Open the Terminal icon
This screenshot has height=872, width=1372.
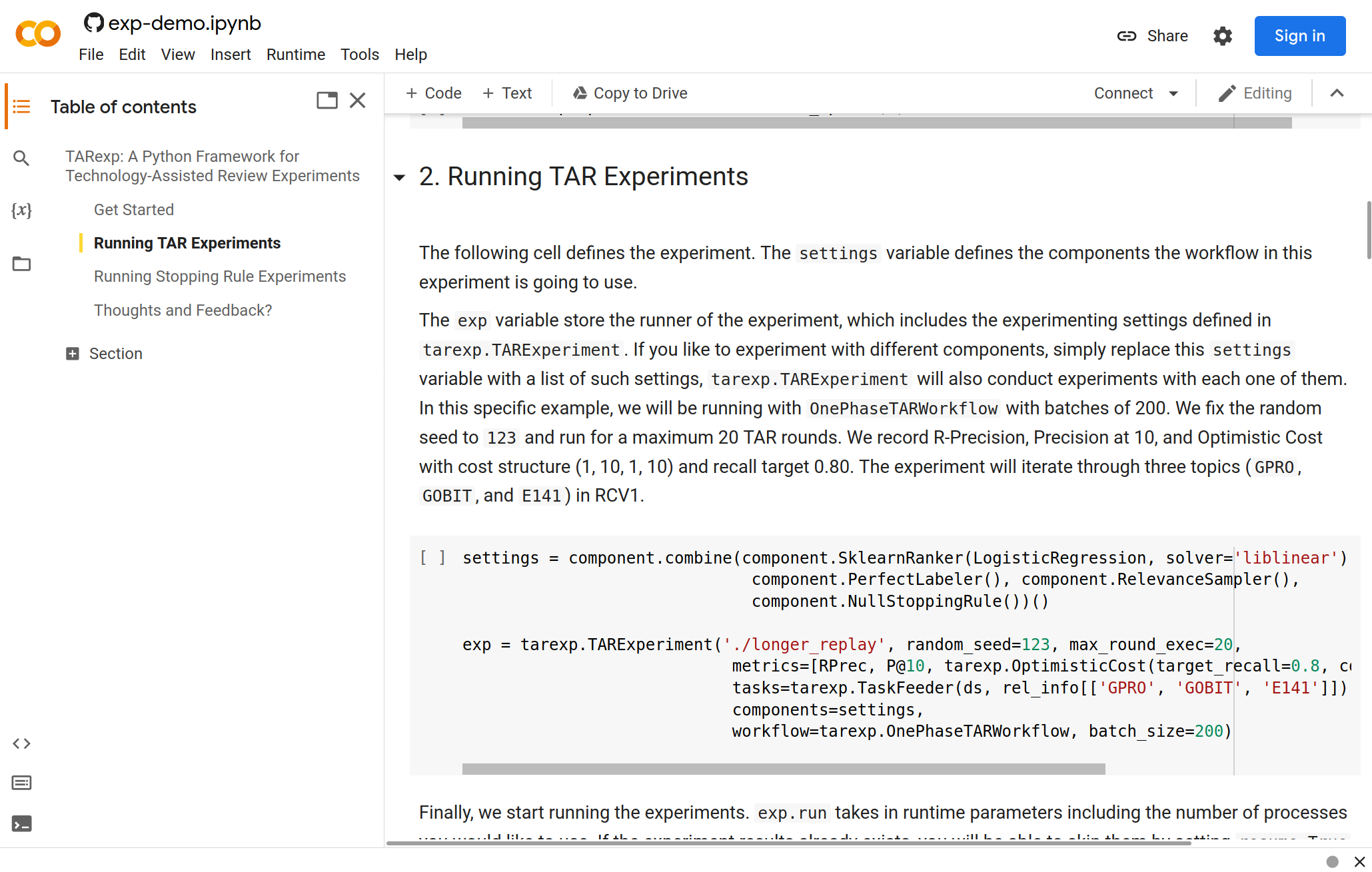pyautogui.click(x=21, y=824)
